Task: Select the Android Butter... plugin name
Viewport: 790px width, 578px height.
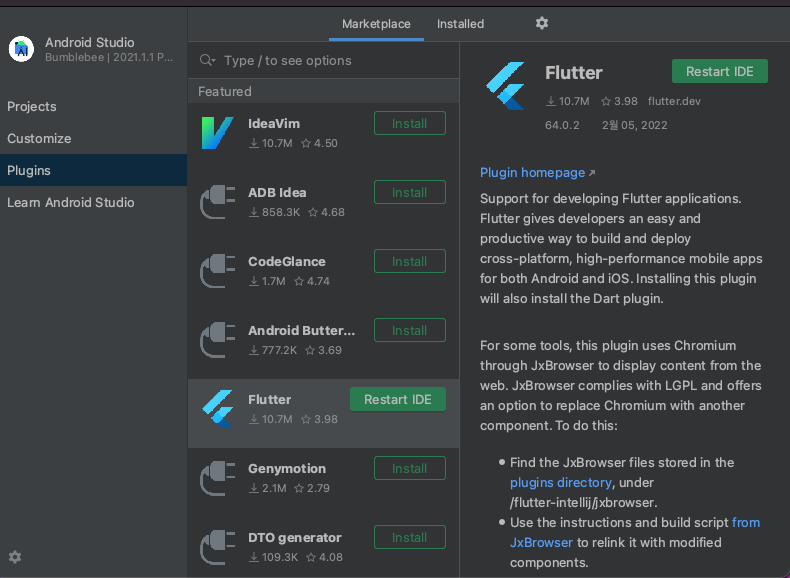Action: 301,331
